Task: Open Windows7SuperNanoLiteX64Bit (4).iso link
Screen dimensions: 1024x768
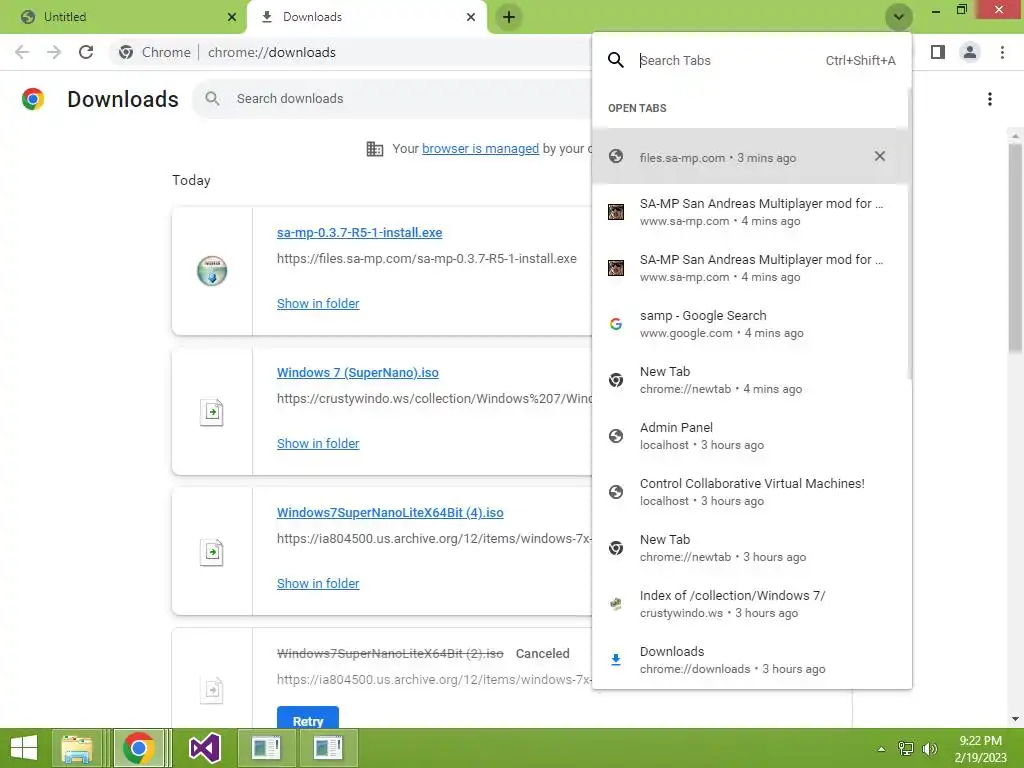Action: (390, 513)
